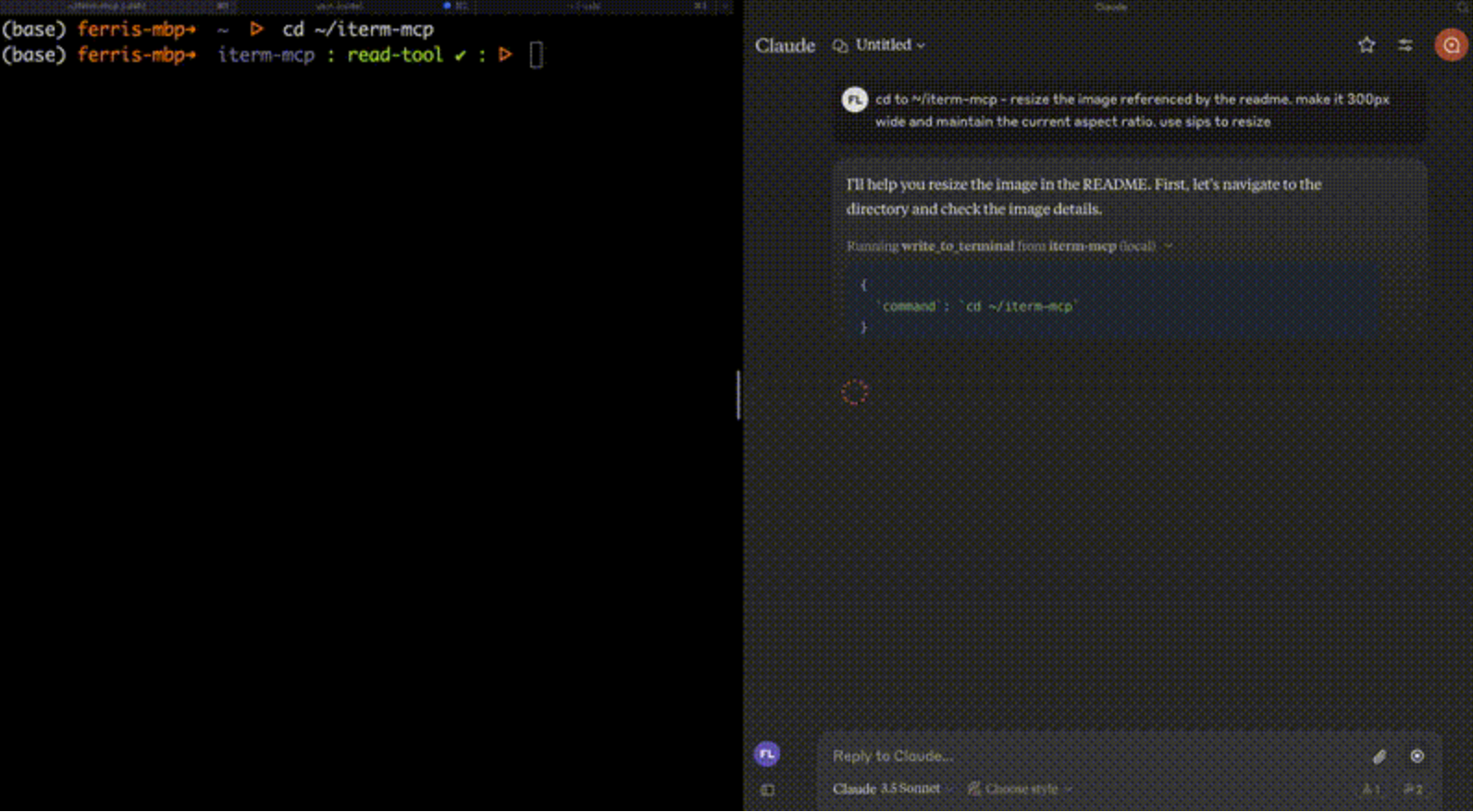Screen dimensions: 1473x812
Task: Collapse the write_to_terminal tool call details
Action: click(1169, 246)
